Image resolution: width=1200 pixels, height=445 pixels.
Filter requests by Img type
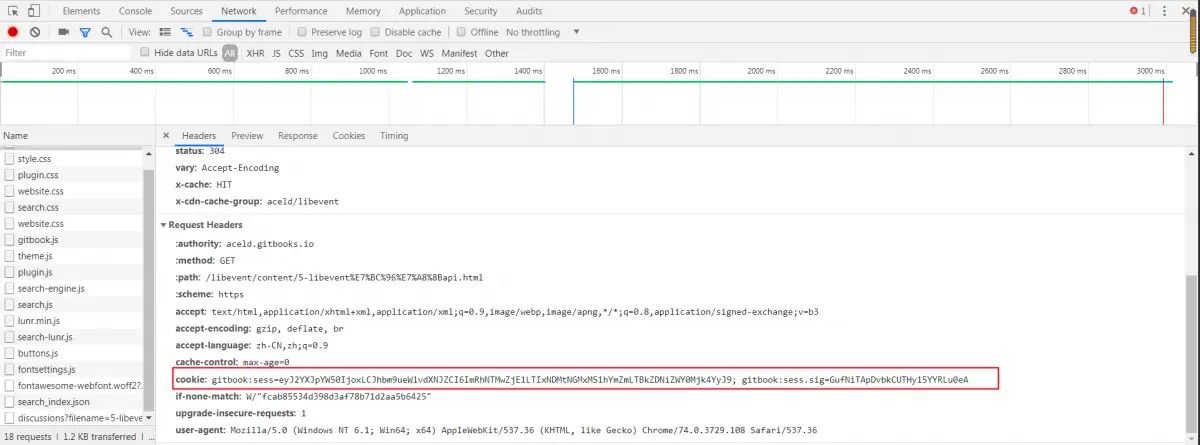320,53
